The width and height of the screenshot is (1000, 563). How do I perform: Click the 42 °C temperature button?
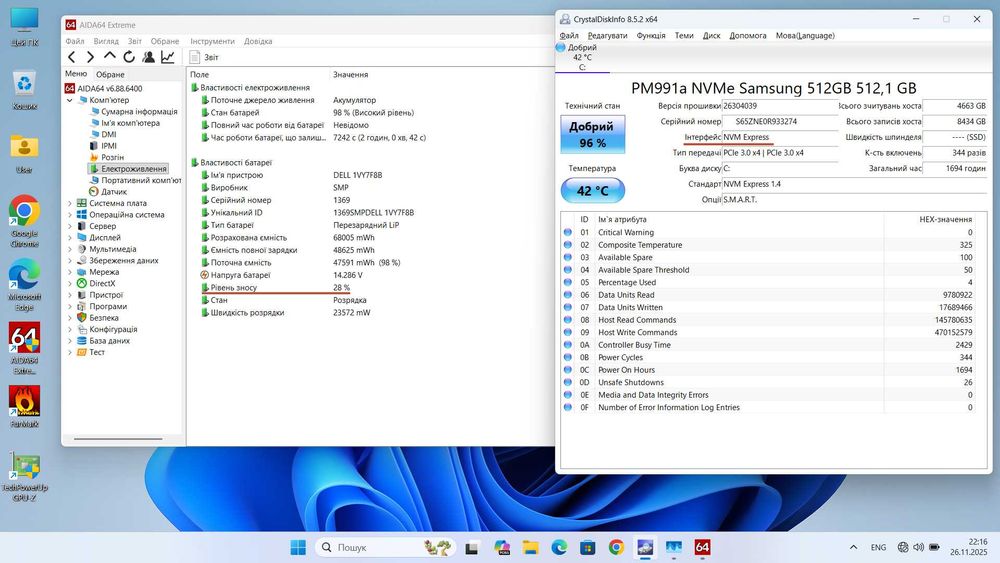click(x=592, y=190)
